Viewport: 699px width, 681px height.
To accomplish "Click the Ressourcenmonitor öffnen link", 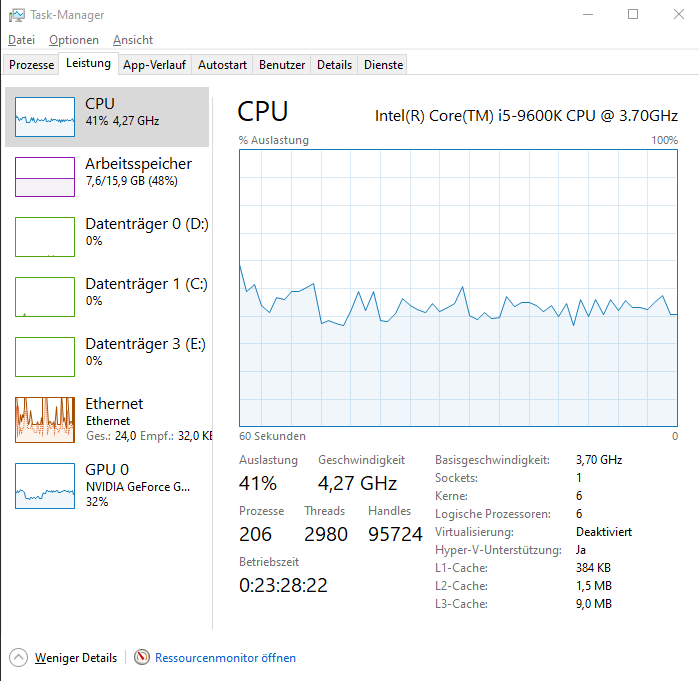I will pyautogui.click(x=225, y=658).
